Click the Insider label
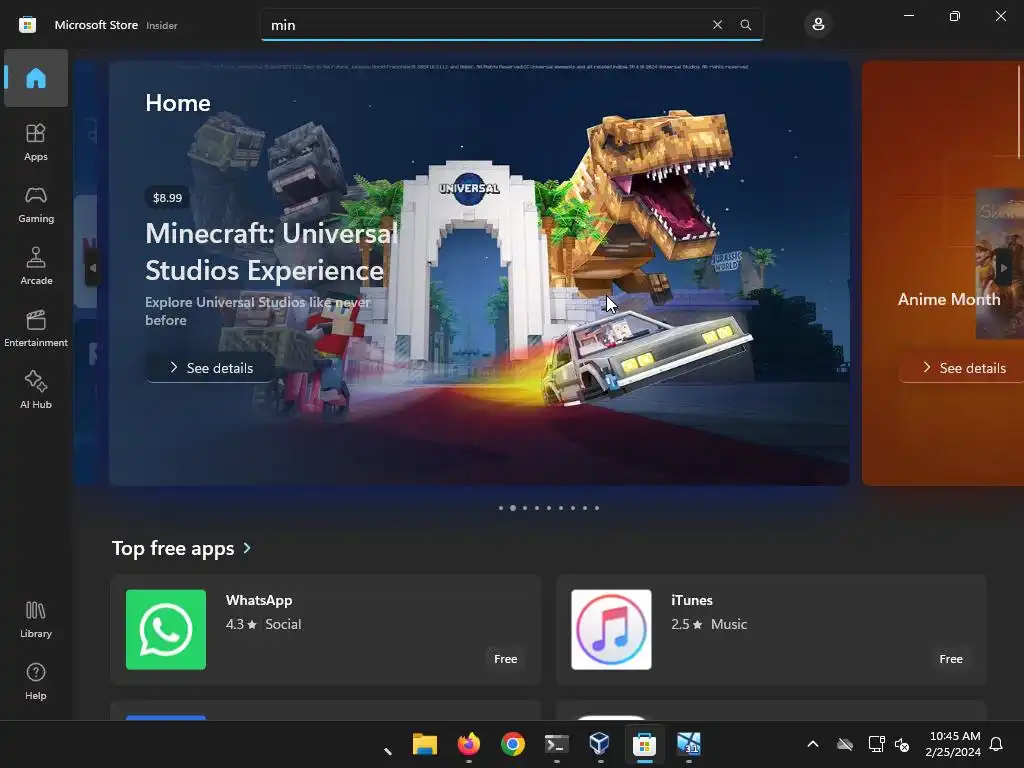 162,25
